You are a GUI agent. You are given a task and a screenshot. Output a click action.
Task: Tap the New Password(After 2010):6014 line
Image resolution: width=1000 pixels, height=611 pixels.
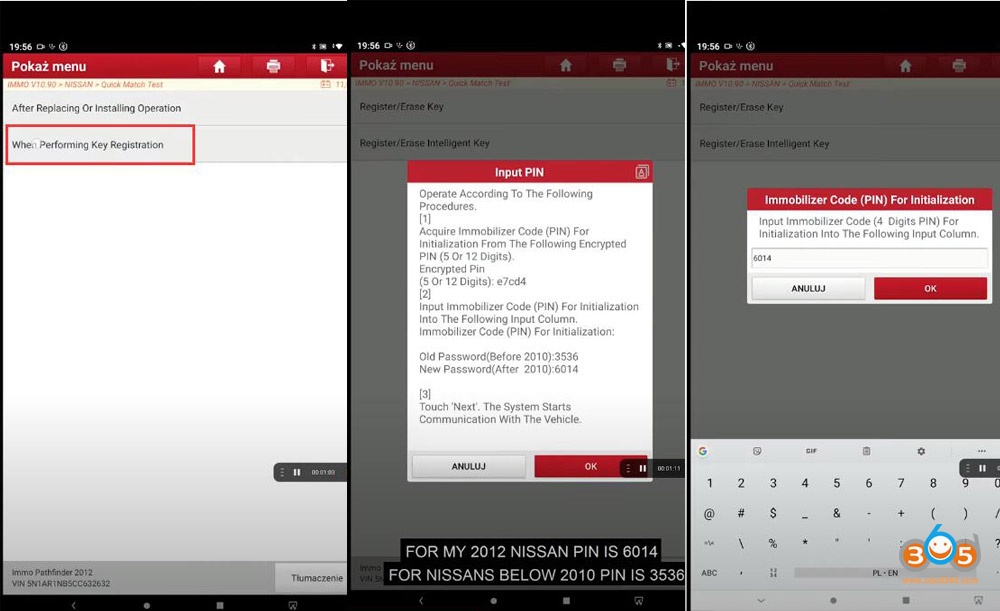point(499,369)
